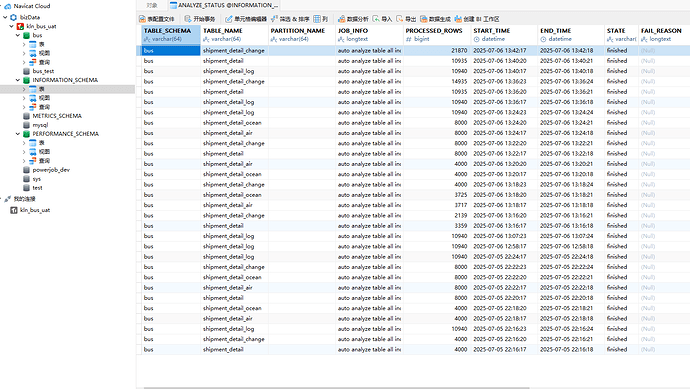Select the mysql database icon

26,125
